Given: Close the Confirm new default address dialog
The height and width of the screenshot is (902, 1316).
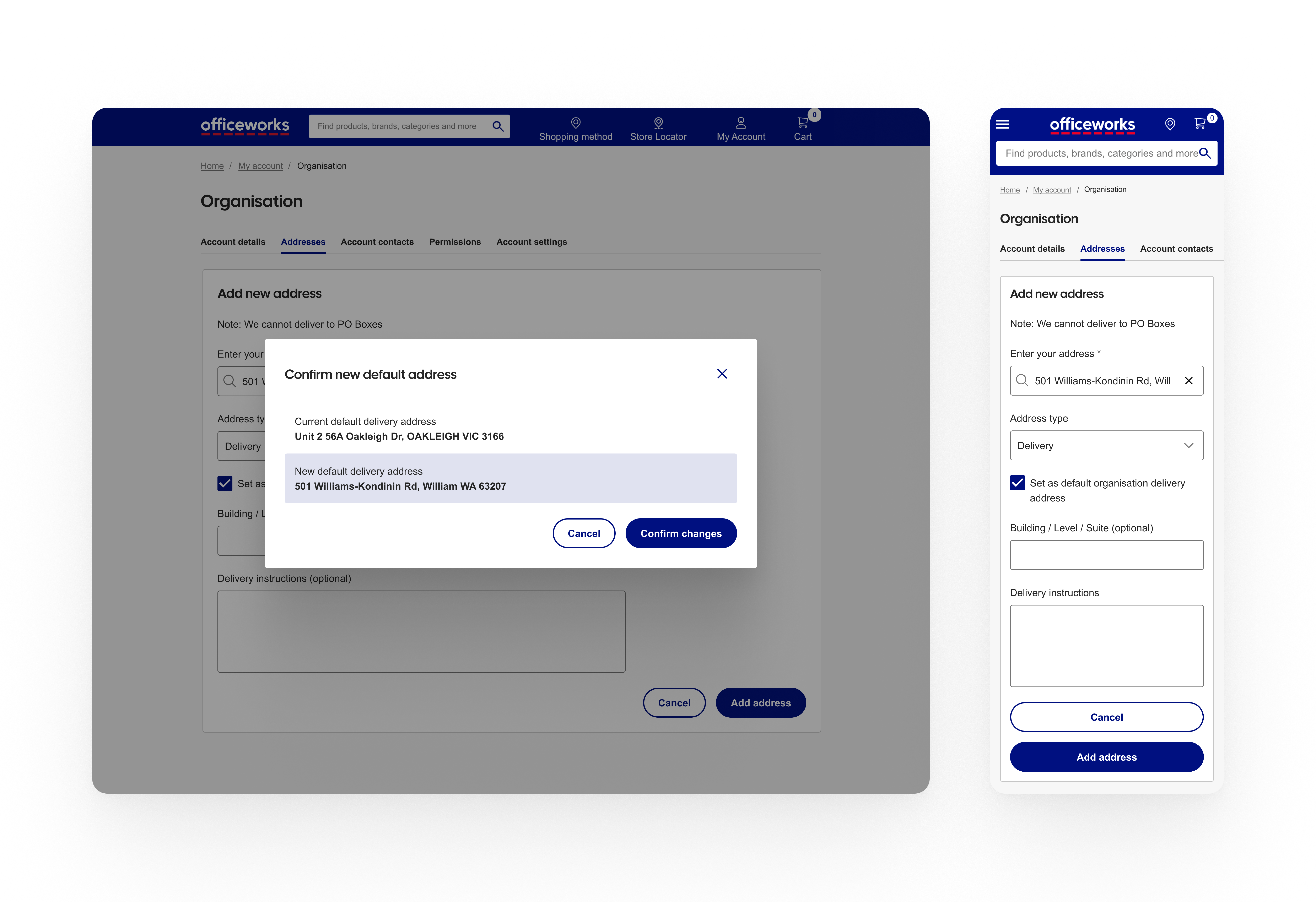Looking at the screenshot, I should click(722, 374).
